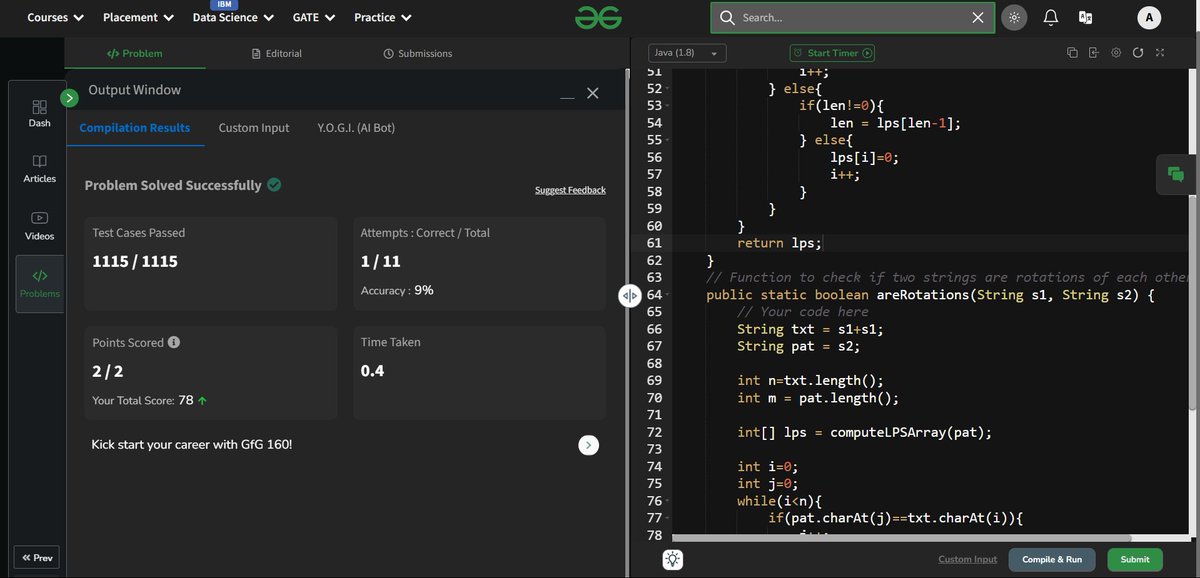Expand the Courses dropdown menu
Viewport: 1200px width, 578px height.
coord(55,17)
